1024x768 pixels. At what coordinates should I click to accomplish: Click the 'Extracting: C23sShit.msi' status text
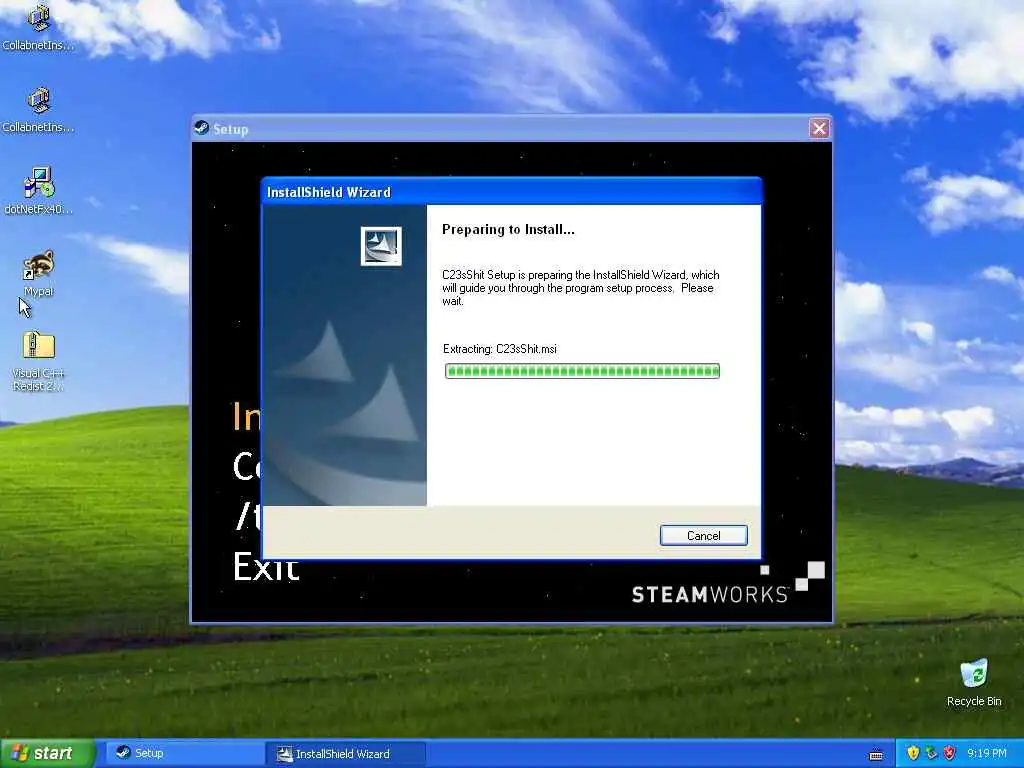click(500, 349)
